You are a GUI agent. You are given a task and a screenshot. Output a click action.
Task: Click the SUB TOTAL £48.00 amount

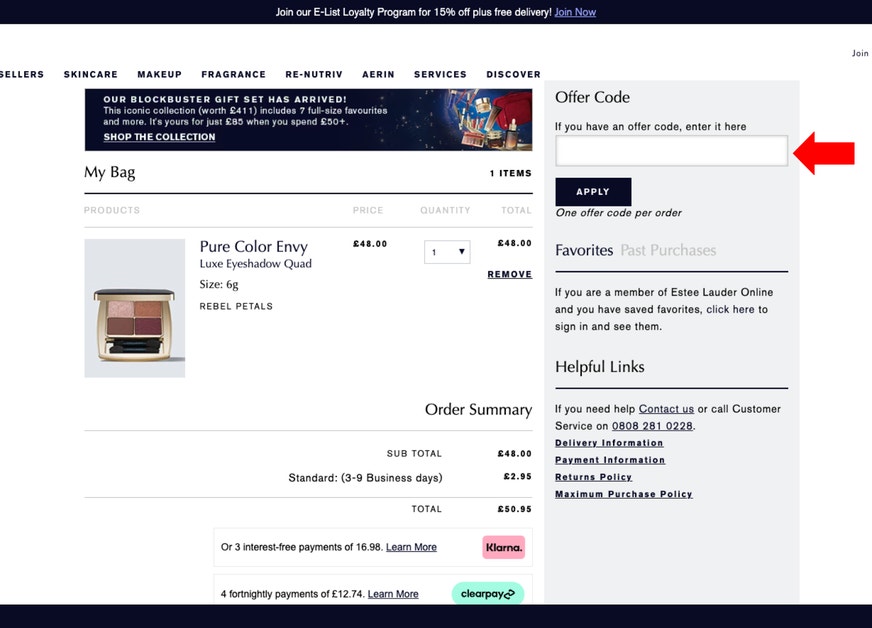(x=514, y=454)
